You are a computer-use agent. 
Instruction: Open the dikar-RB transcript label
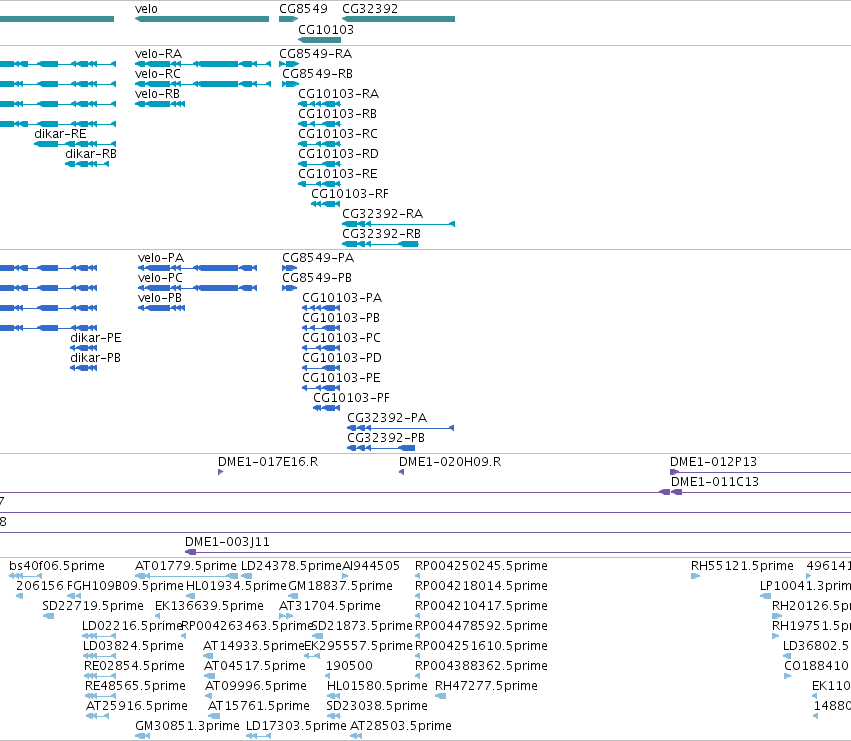click(91, 154)
